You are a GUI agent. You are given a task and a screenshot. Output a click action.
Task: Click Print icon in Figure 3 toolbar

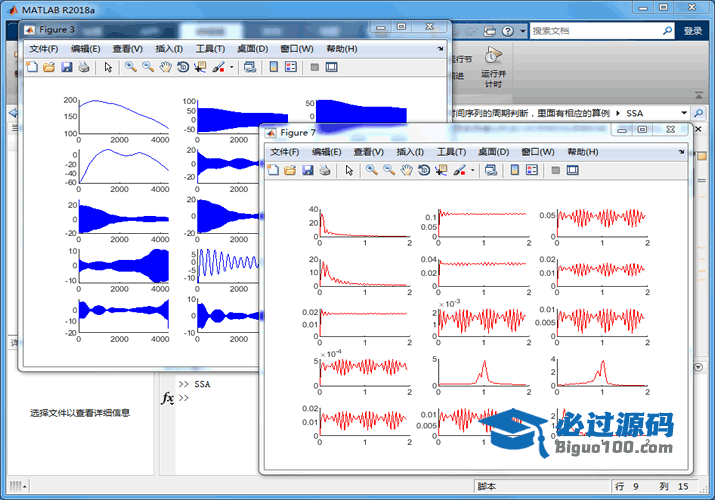[83, 67]
